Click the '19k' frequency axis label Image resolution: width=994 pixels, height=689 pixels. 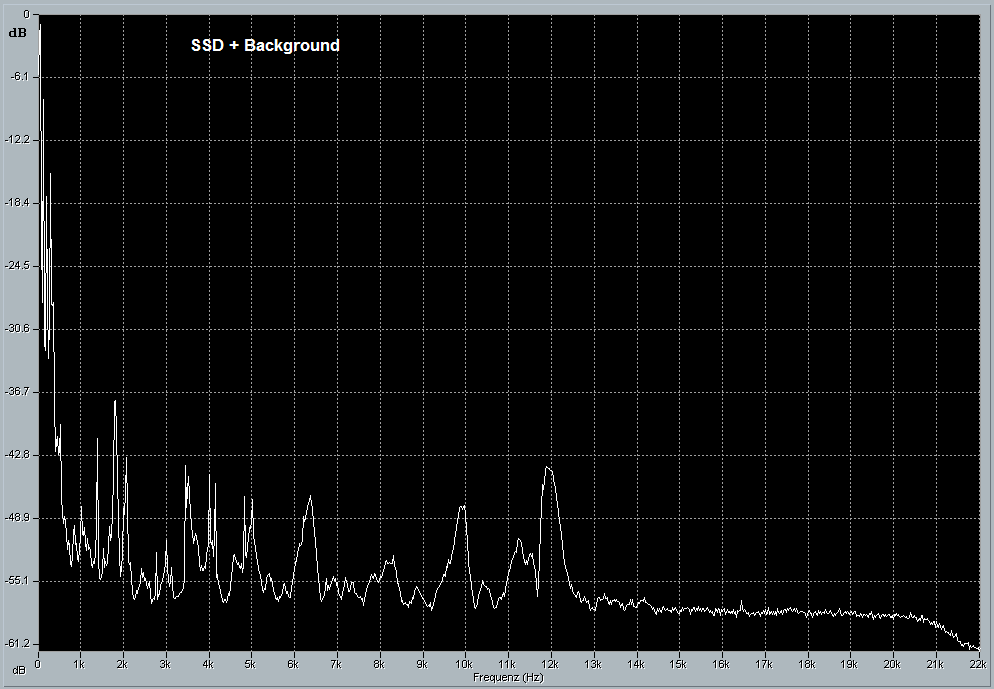point(849,665)
